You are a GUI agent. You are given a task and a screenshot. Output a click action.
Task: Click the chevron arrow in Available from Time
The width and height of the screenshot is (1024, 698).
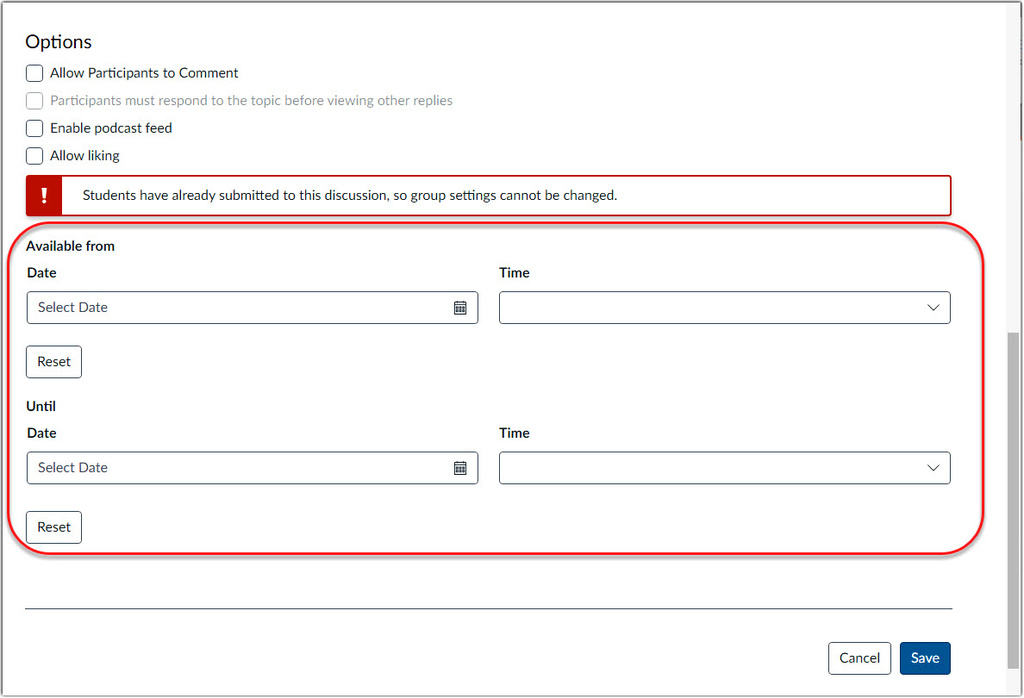(933, 308)
